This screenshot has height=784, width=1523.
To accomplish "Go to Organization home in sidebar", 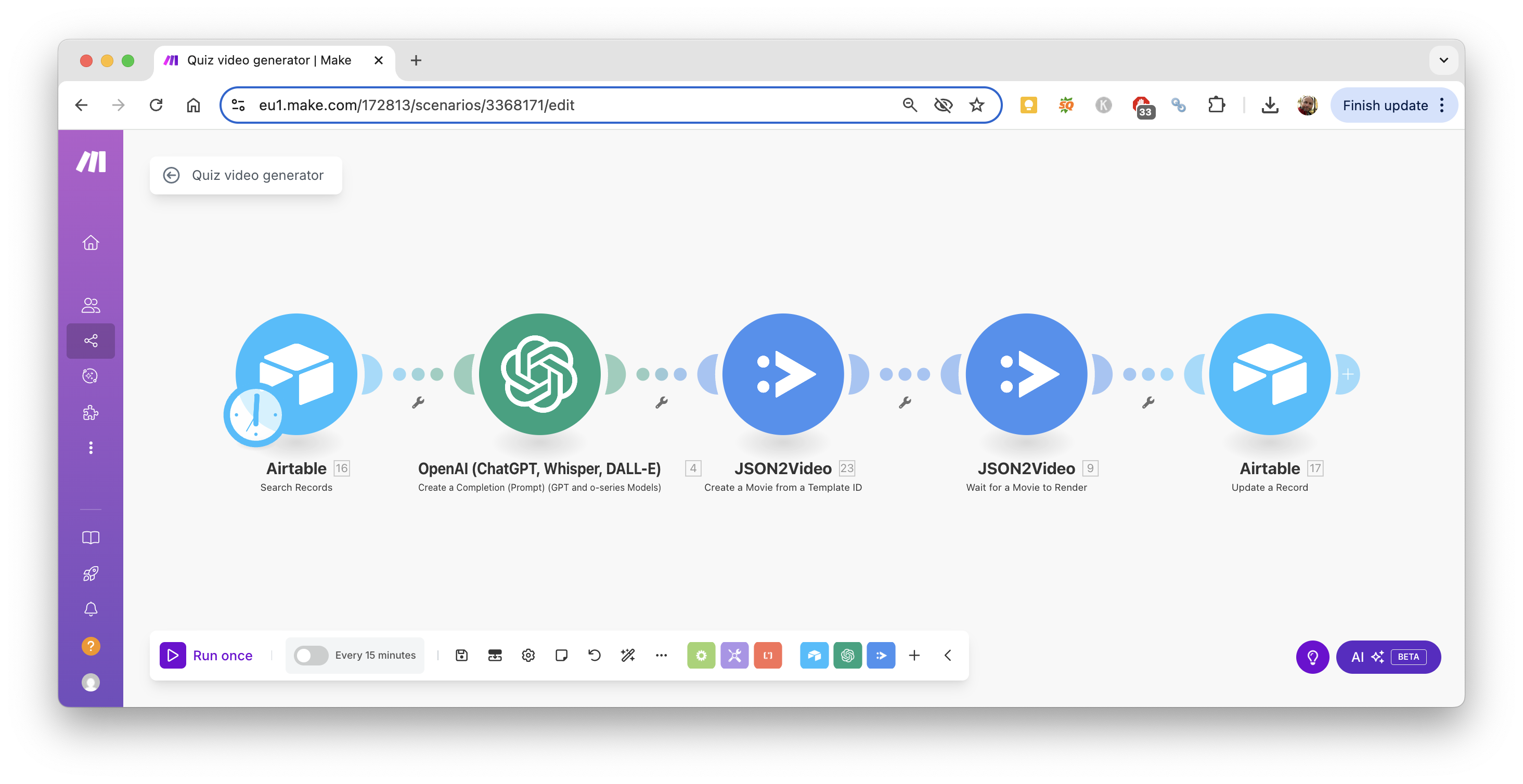I will click(91, 243).
